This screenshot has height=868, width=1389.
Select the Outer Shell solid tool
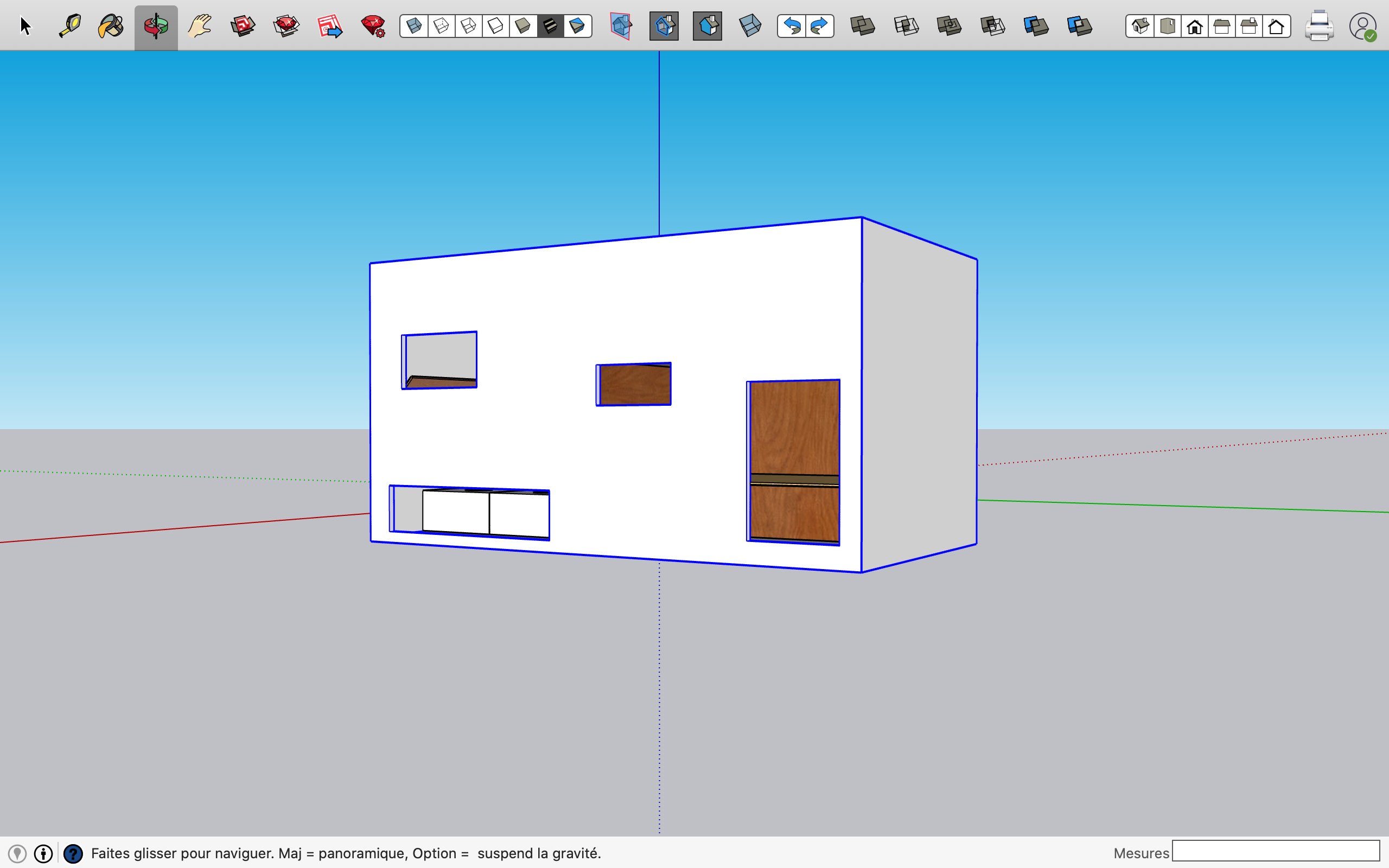pos(863,26)
